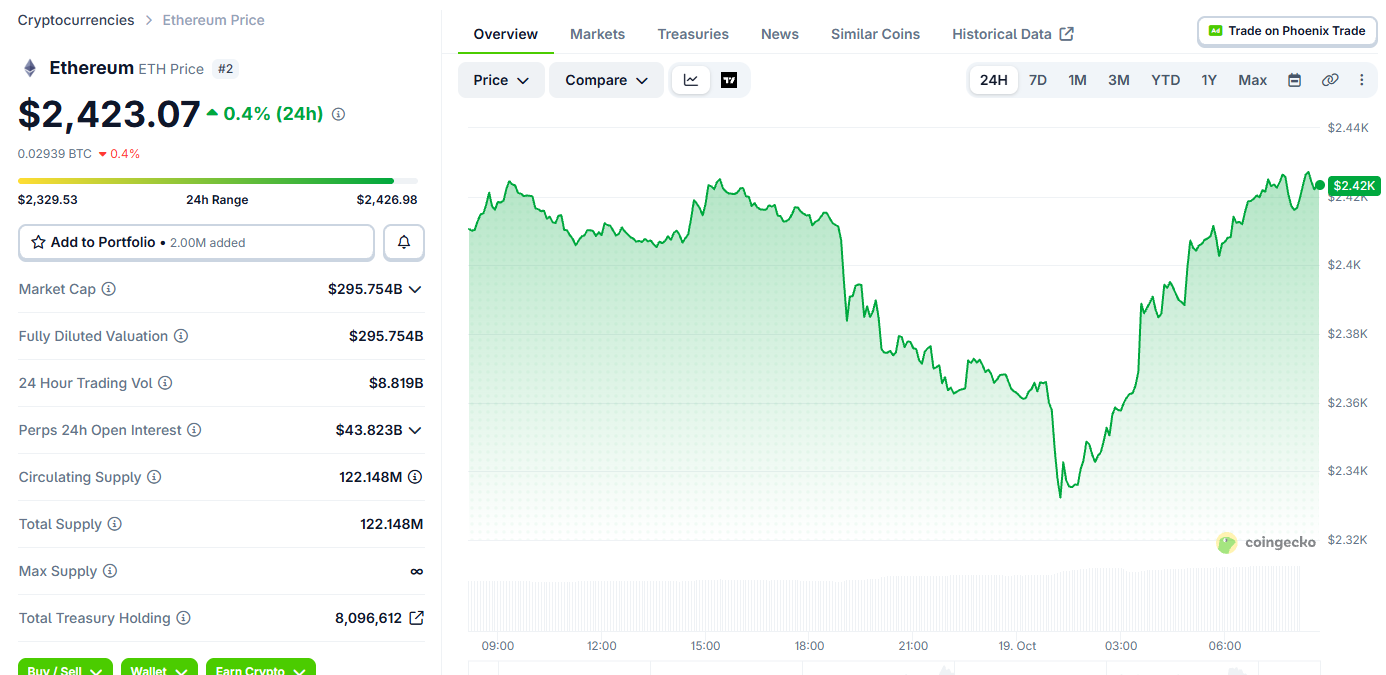Switch to Similar Coins tab
The height and width of the screenshot is (675, 1386).
[875, 34]
